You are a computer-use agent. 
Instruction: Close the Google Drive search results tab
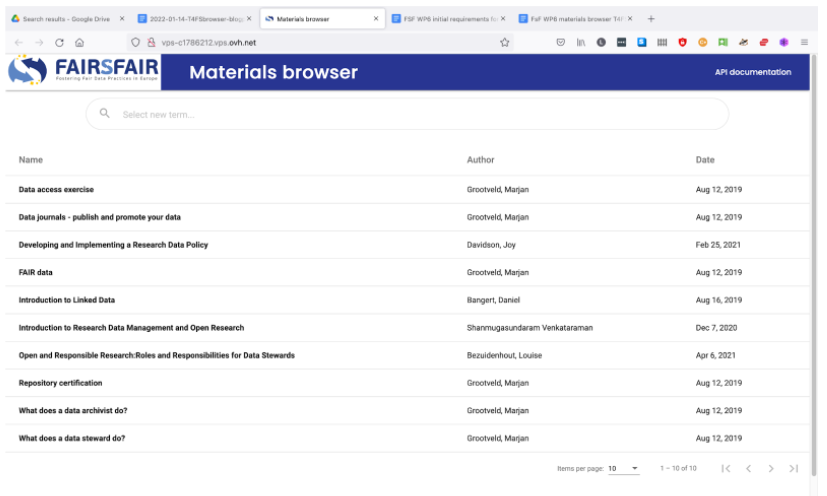point(122,18)
